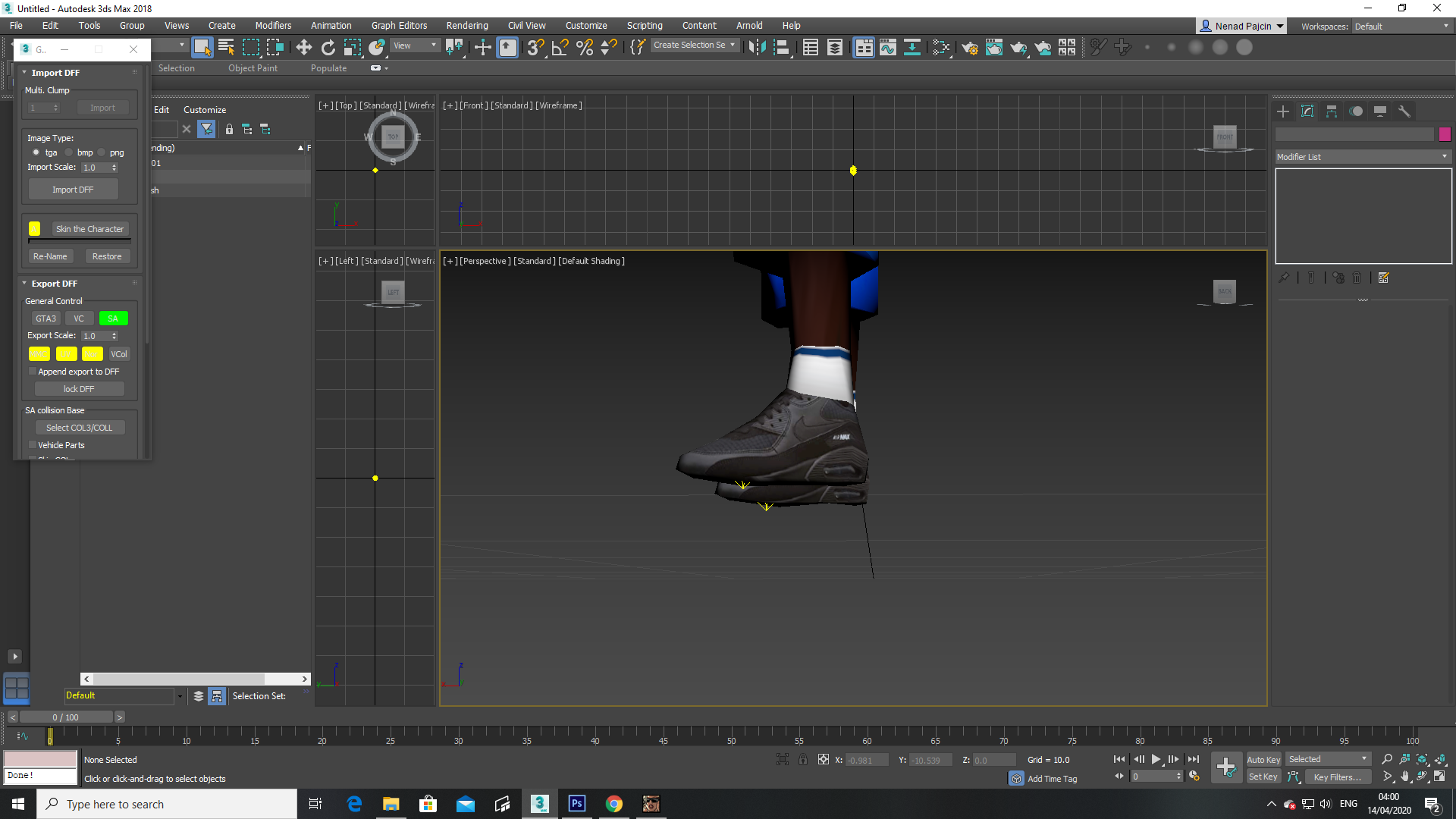Click the Auto Key button
1456x819 pixels.
[x=1263, y=759]
